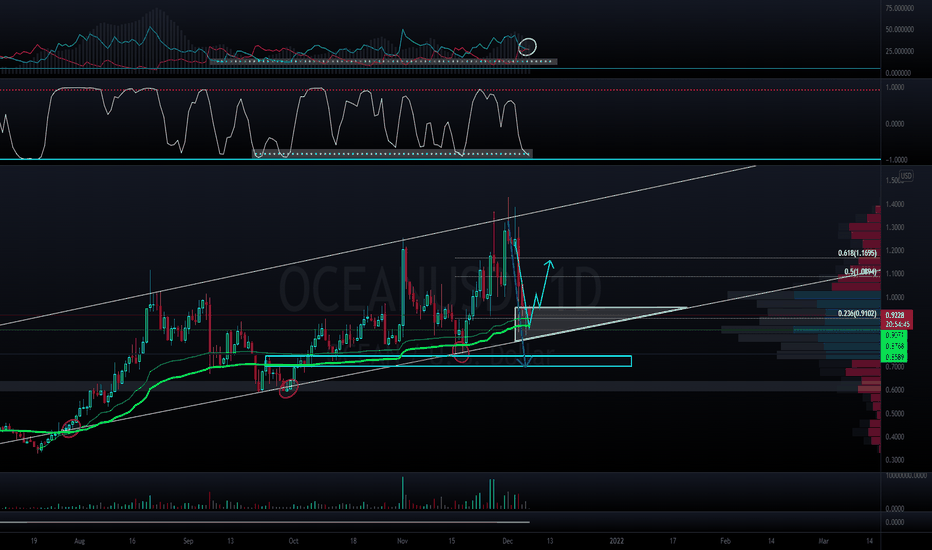Click the 15 date label on time axis
932x550 pixels.
pyautogui.click(x=452, y=541)
